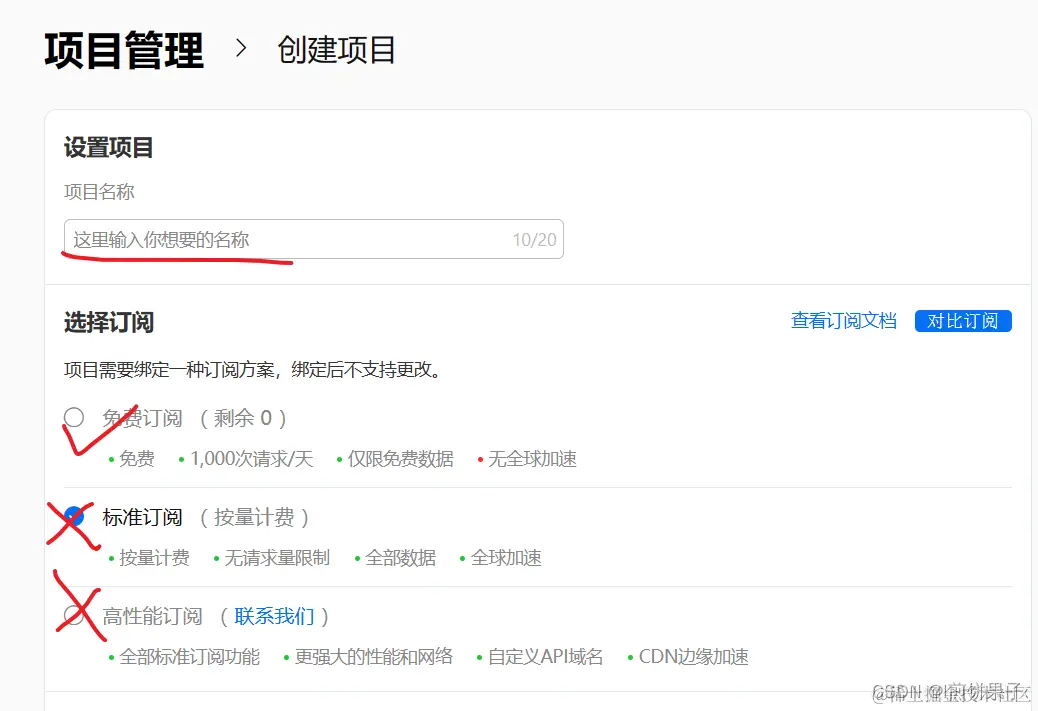Click the CDN边缘加速 feature text

[x=694, y=657]
